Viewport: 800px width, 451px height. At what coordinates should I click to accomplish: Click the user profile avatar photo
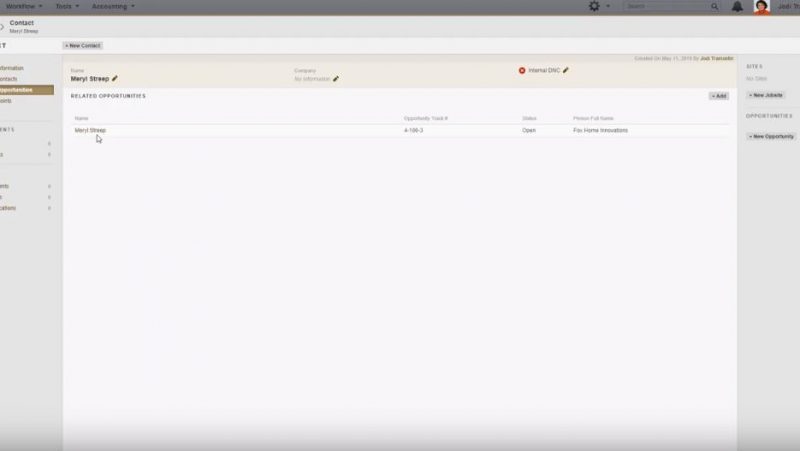[x=762, y=7]
